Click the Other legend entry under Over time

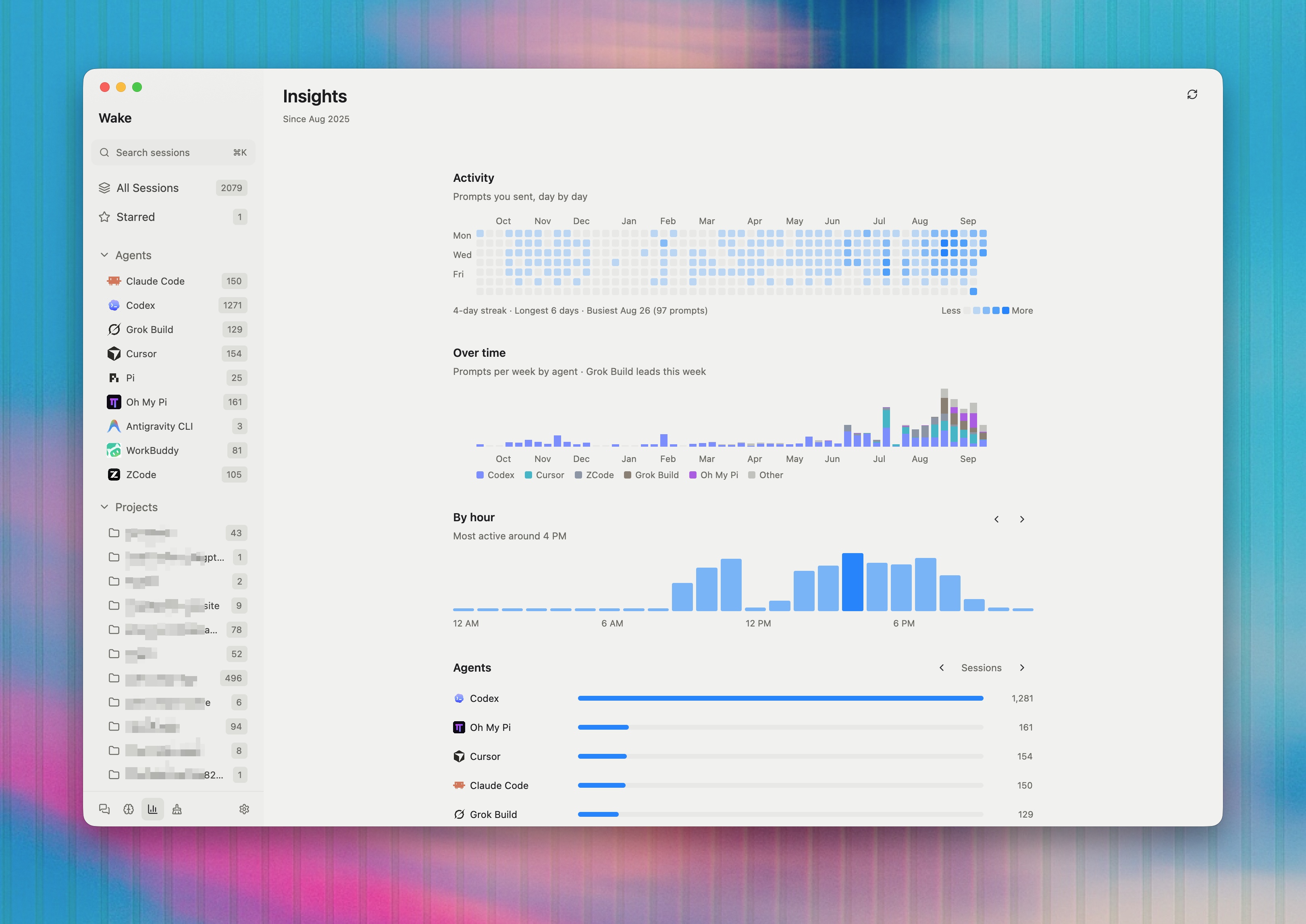[765, 475]
